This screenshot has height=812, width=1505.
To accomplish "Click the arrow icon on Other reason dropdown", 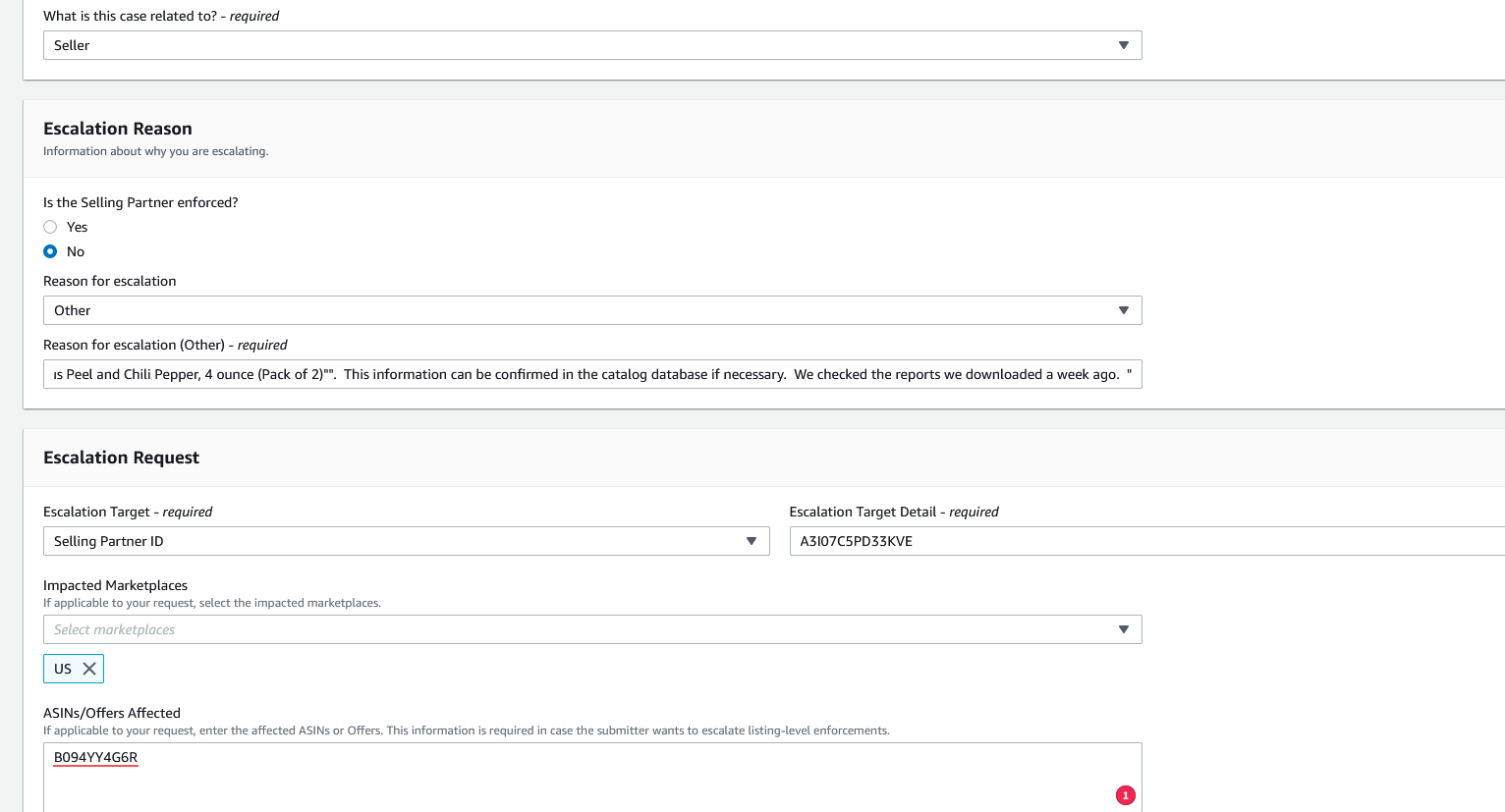I will point(1124,310).
